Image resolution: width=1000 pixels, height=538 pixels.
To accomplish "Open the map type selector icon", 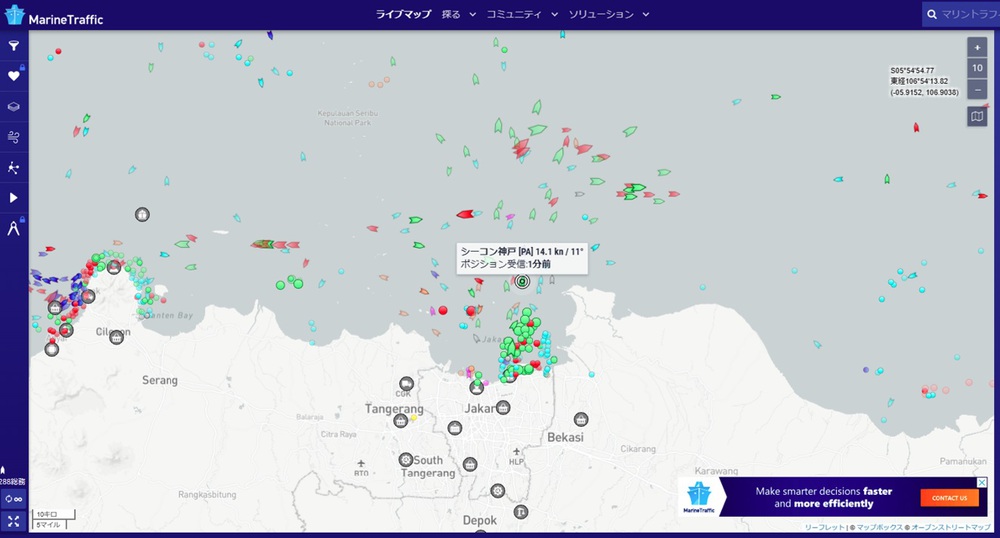I will (977, 117).
